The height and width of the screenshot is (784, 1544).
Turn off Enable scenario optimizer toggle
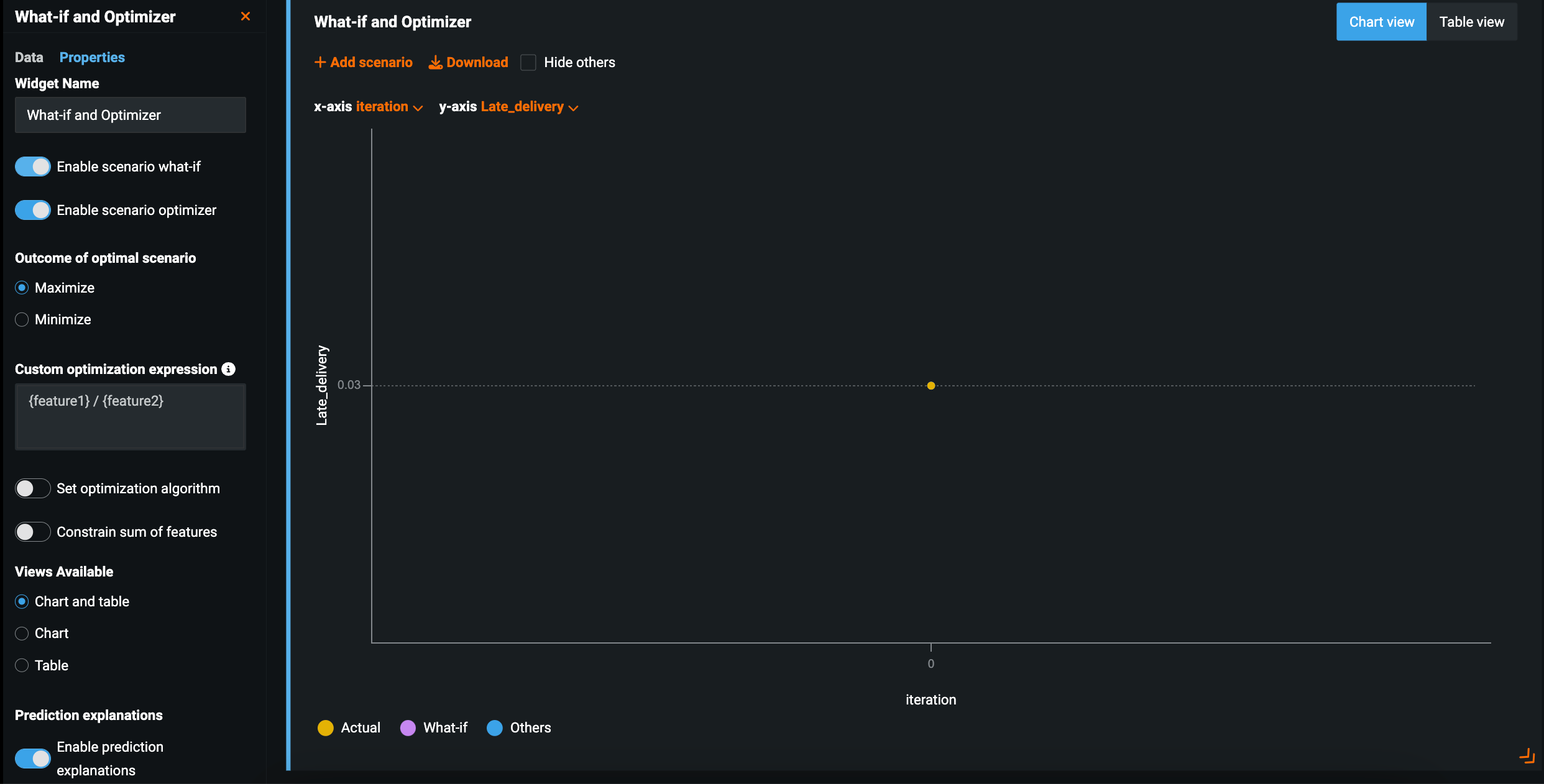(33, 210)
